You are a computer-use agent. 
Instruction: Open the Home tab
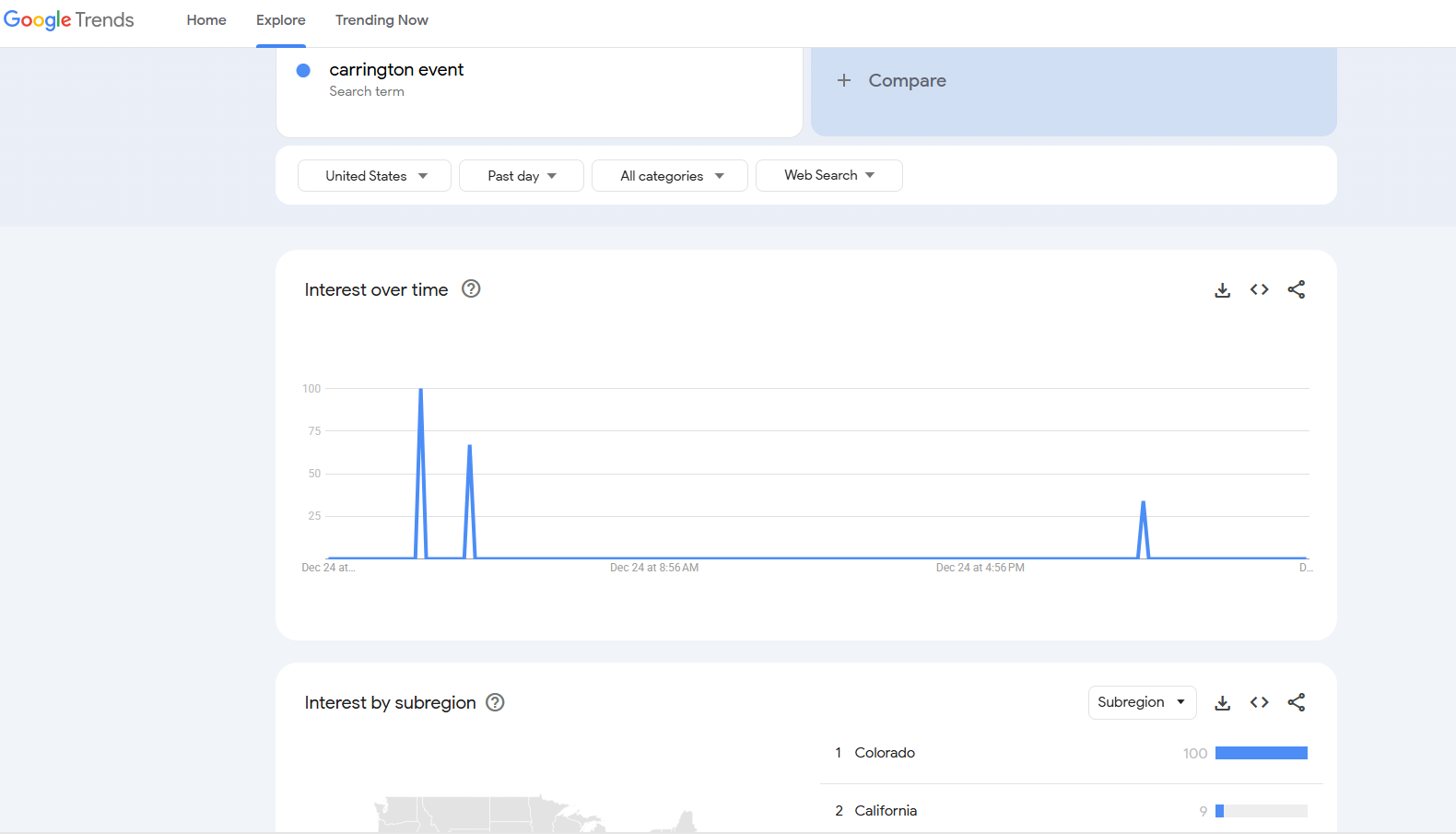point(206,20)
